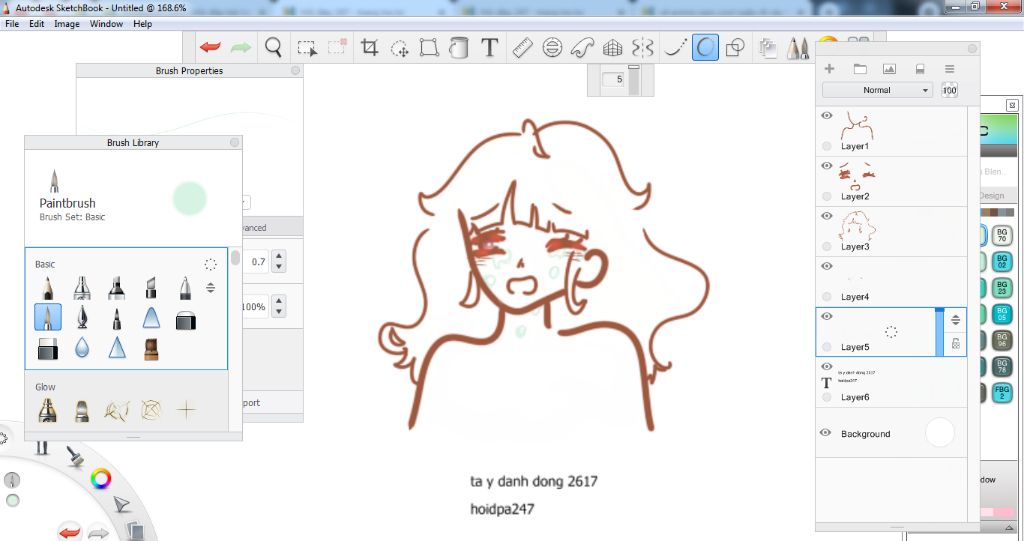Image resolution: width=1024 pixels, height=541 pixels.
Task: Select the Blur water drop brush
Action: [82, 348]
